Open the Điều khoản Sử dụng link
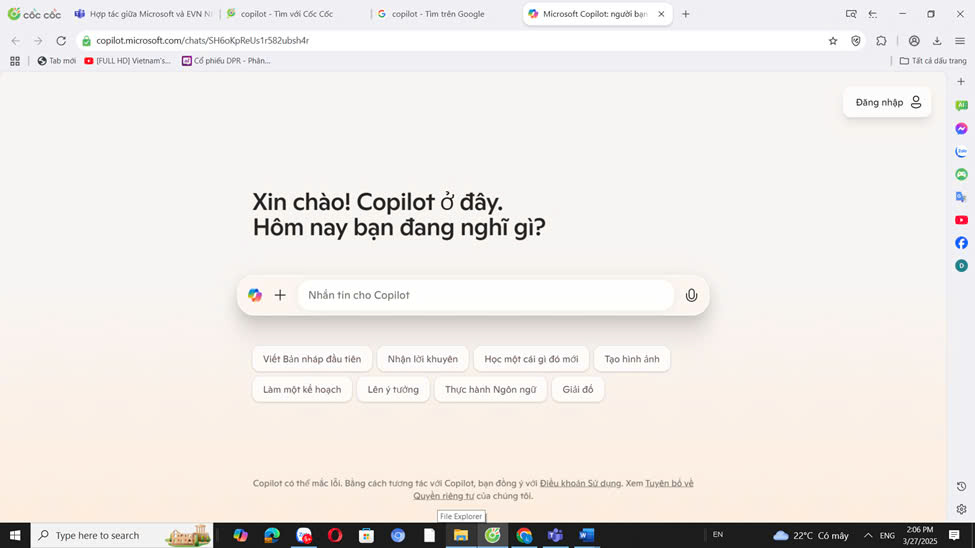975x548 pixels. coord(580,483)
